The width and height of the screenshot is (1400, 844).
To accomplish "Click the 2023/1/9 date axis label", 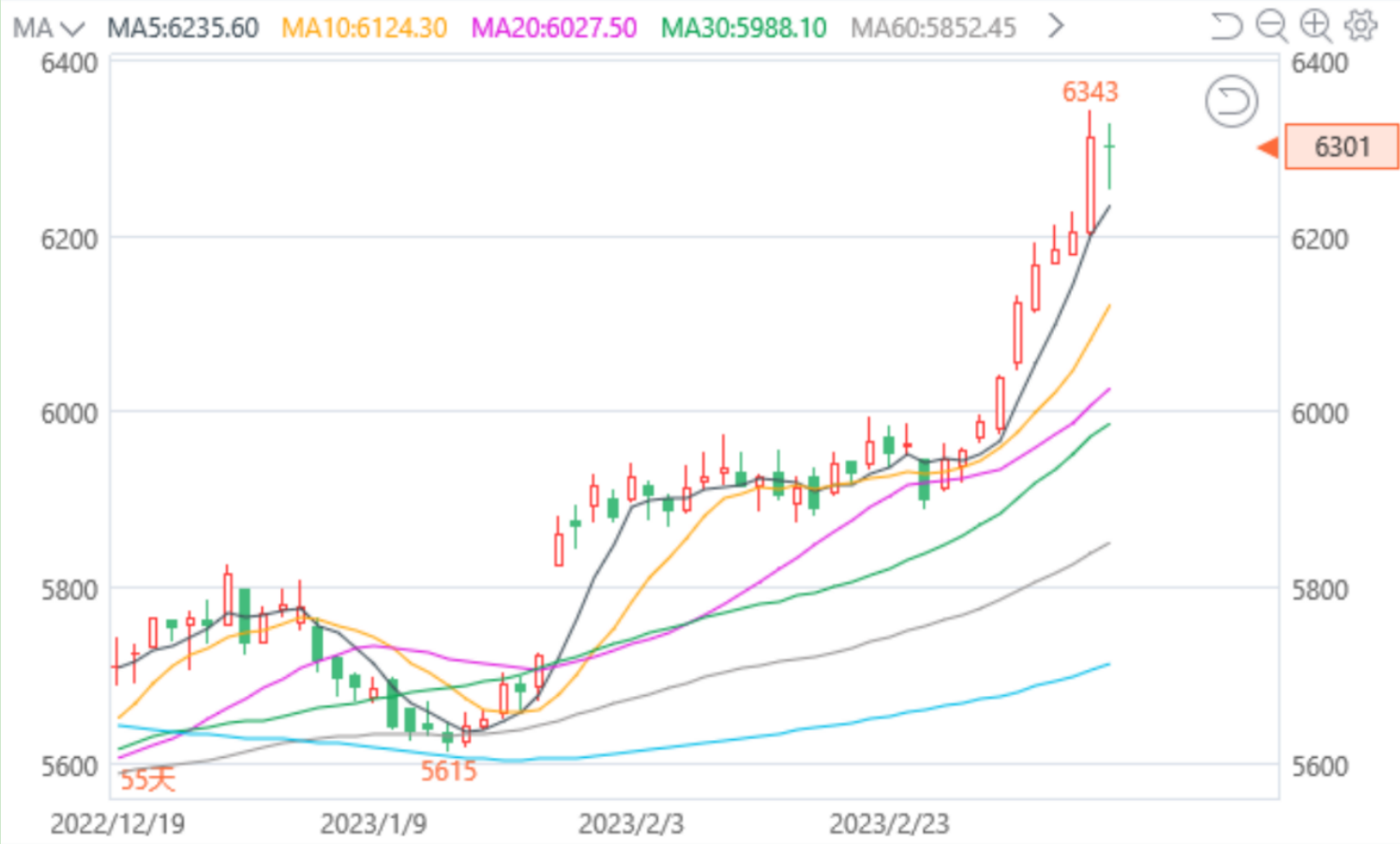I will pyautogui.click(x=373, y=824).
